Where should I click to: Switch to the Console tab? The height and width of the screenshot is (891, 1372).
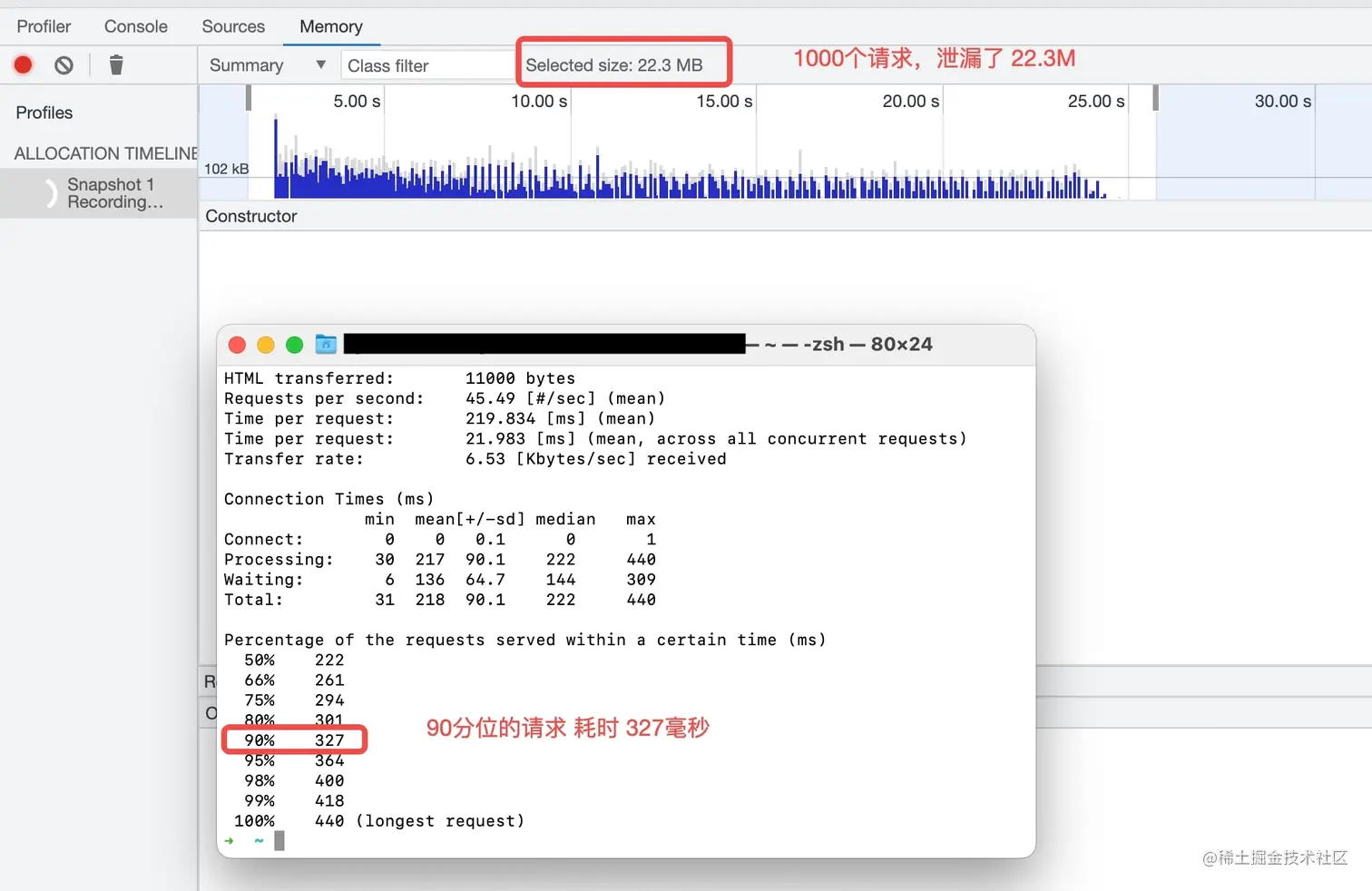(136, 26)
